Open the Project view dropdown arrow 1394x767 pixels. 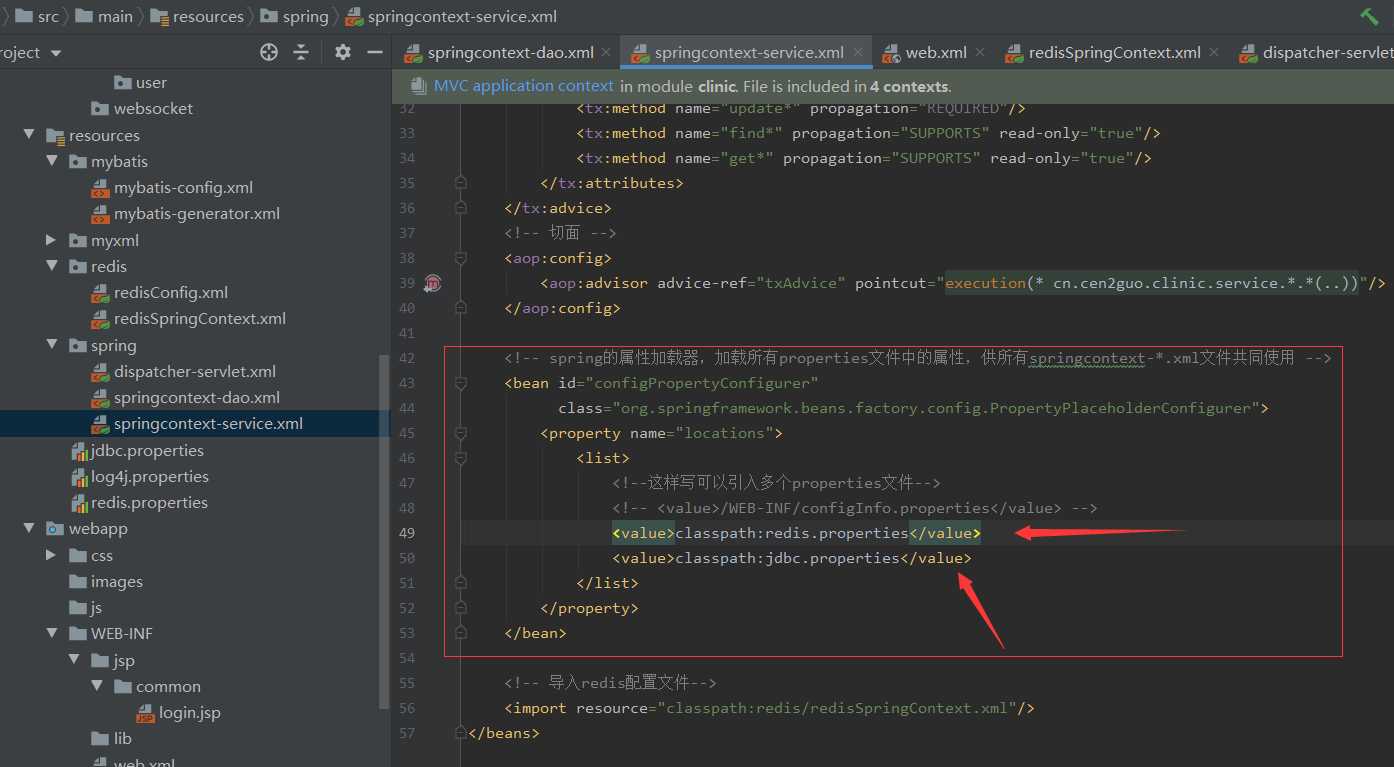pos(55,53)
